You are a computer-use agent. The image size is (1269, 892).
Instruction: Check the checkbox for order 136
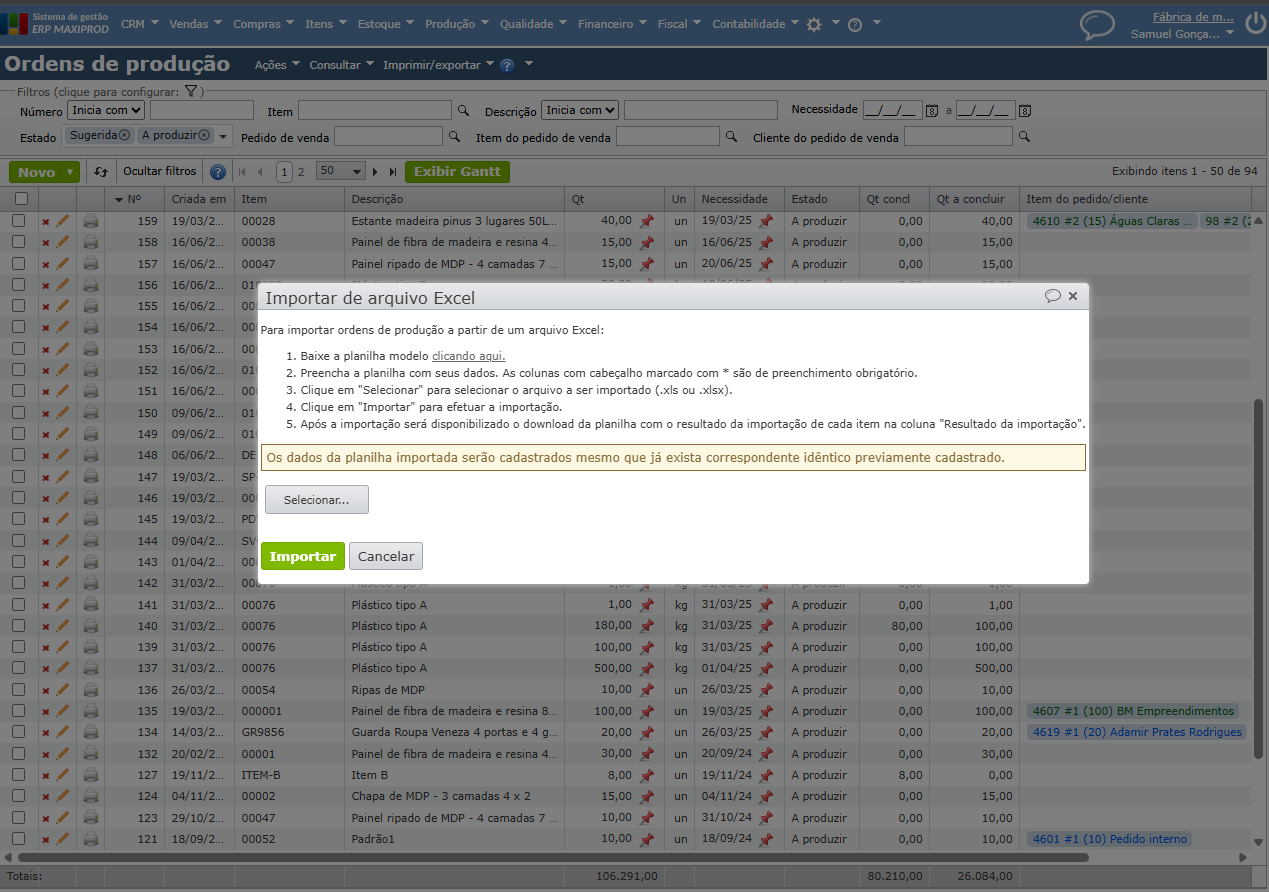pyautogui.click(x=20, y=690)
